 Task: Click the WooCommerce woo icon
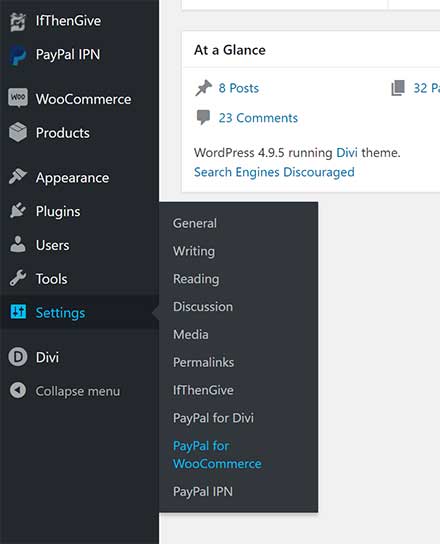pyautogui.click(x=18, y=97)
